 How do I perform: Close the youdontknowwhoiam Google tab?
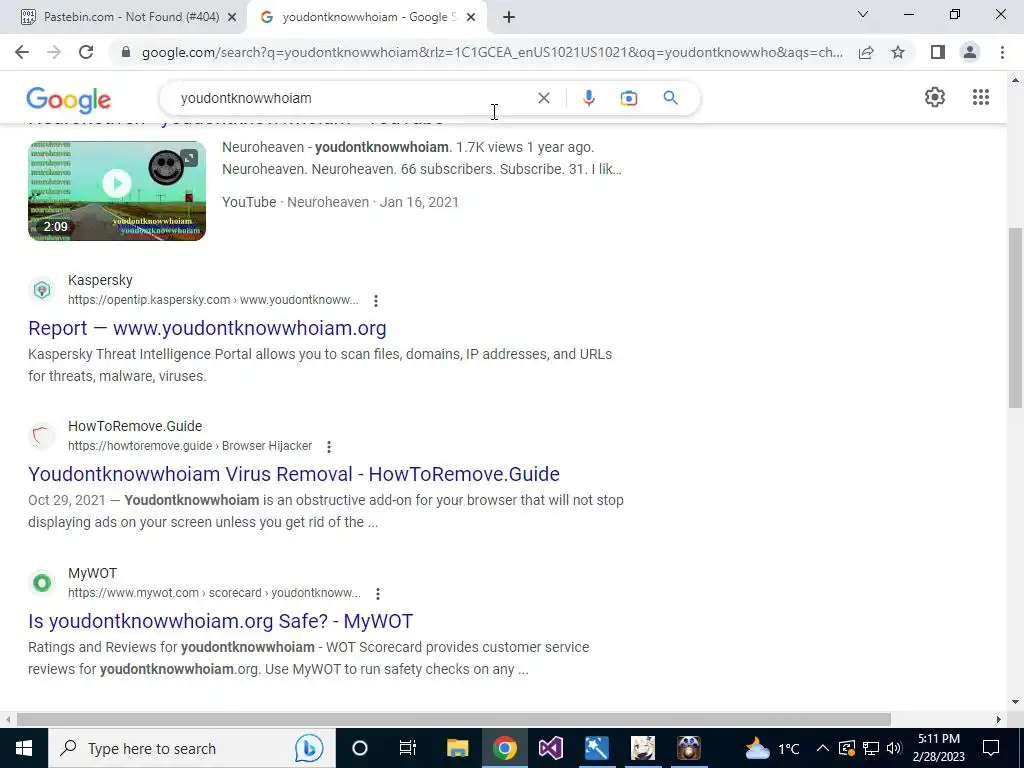(471, 17)
